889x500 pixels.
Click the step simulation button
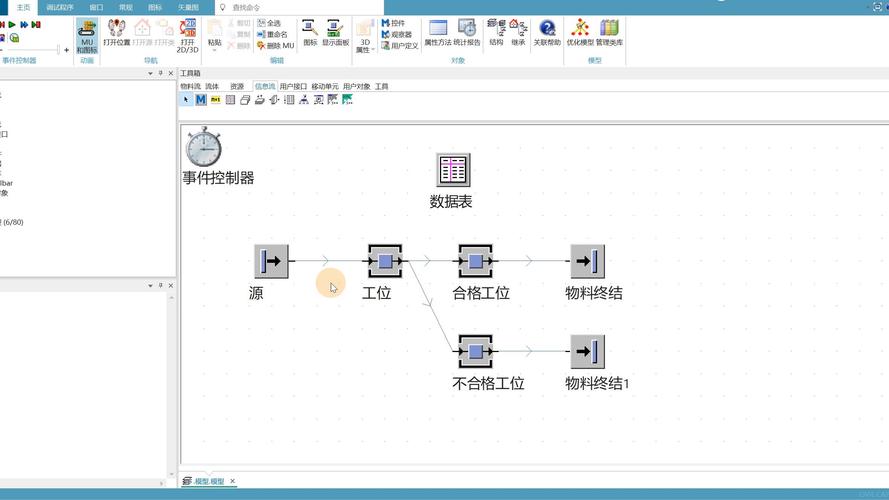click(36, 24)
